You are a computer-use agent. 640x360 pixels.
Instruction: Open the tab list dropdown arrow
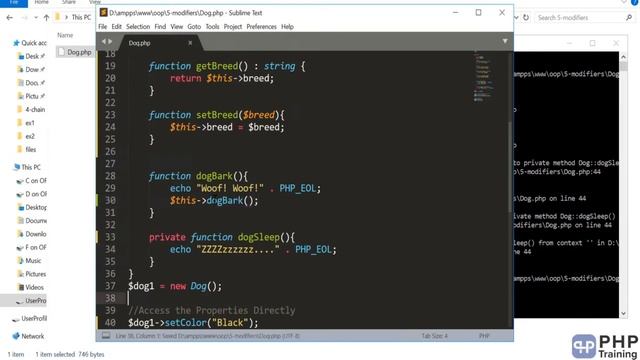(x=505, y=41)
